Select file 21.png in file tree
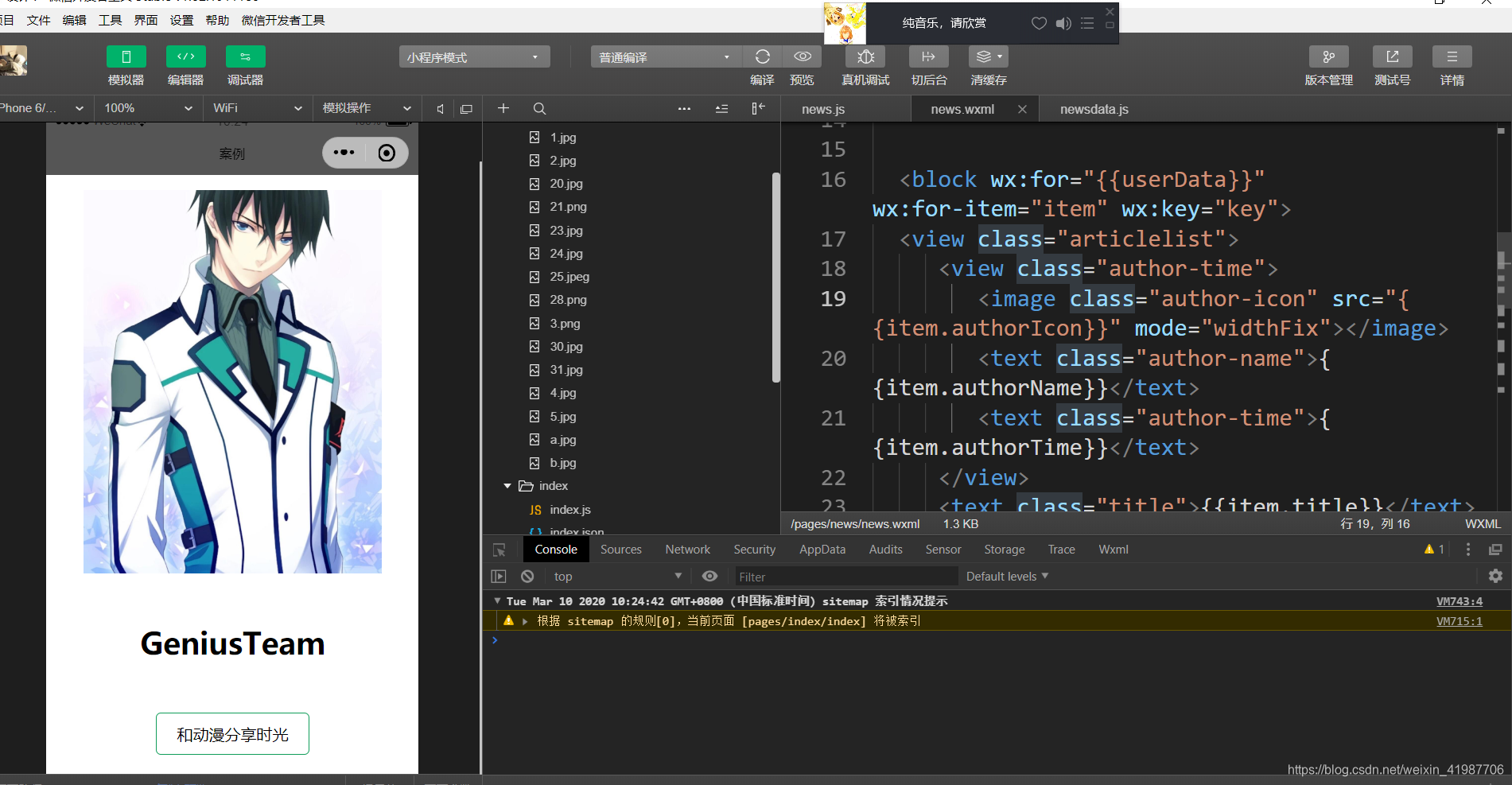The height and width of the screenshot is (785, 1512). point(568,207)
